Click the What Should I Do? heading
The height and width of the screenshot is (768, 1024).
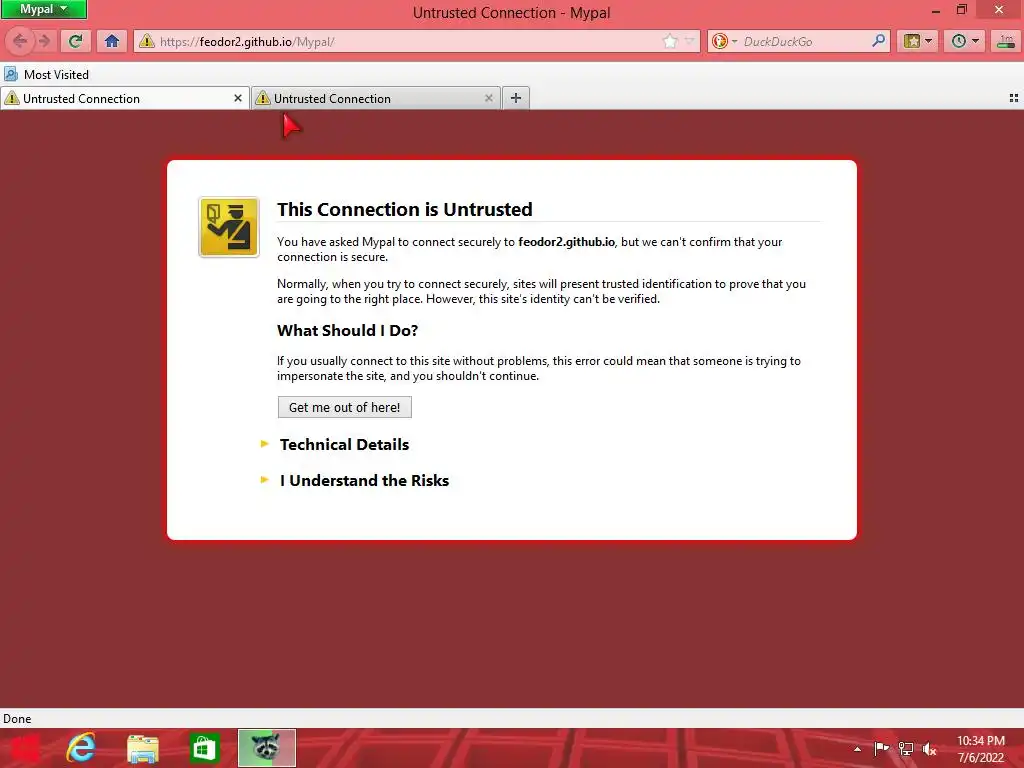coord(347,330)
